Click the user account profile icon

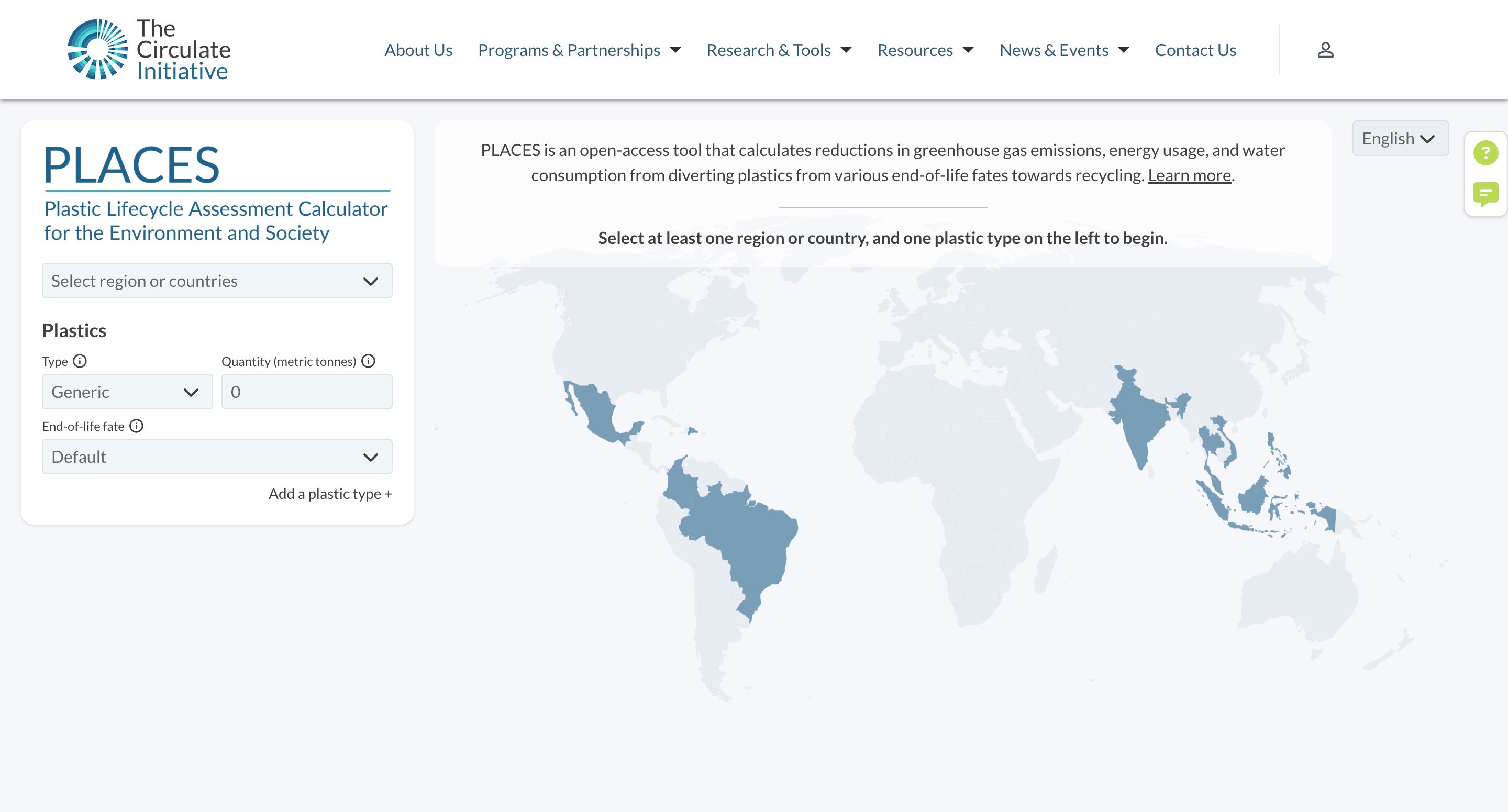(1325, 50)
